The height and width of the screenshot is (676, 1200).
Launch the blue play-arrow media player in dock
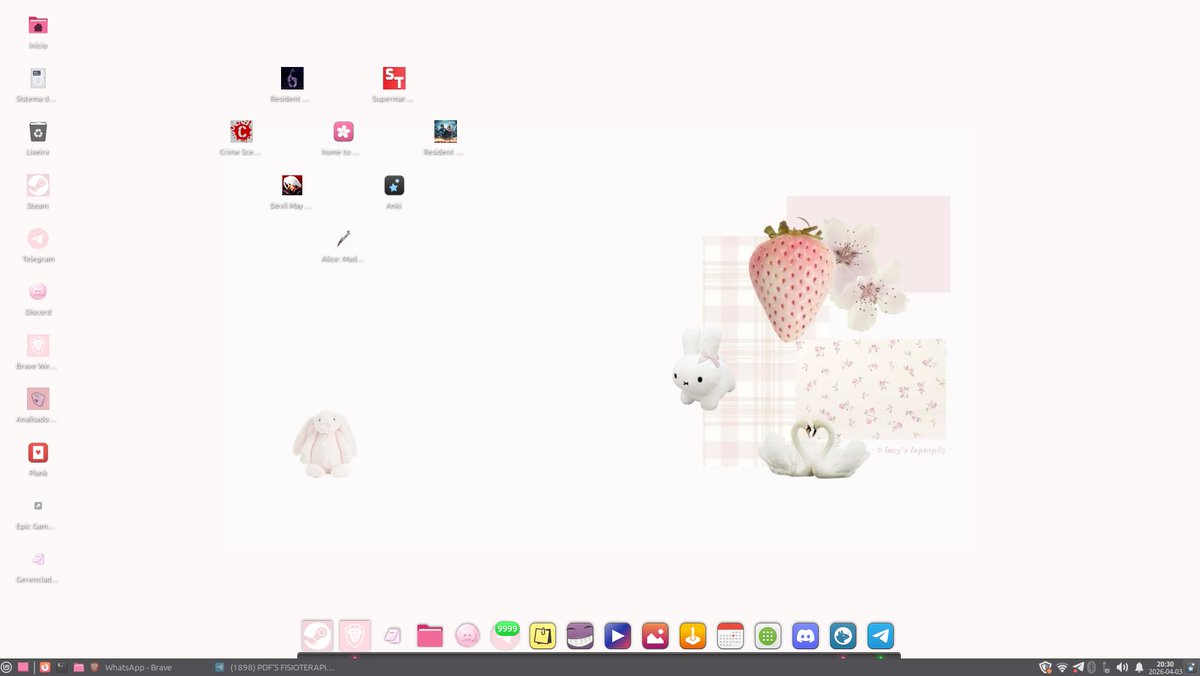coord(617,635)
